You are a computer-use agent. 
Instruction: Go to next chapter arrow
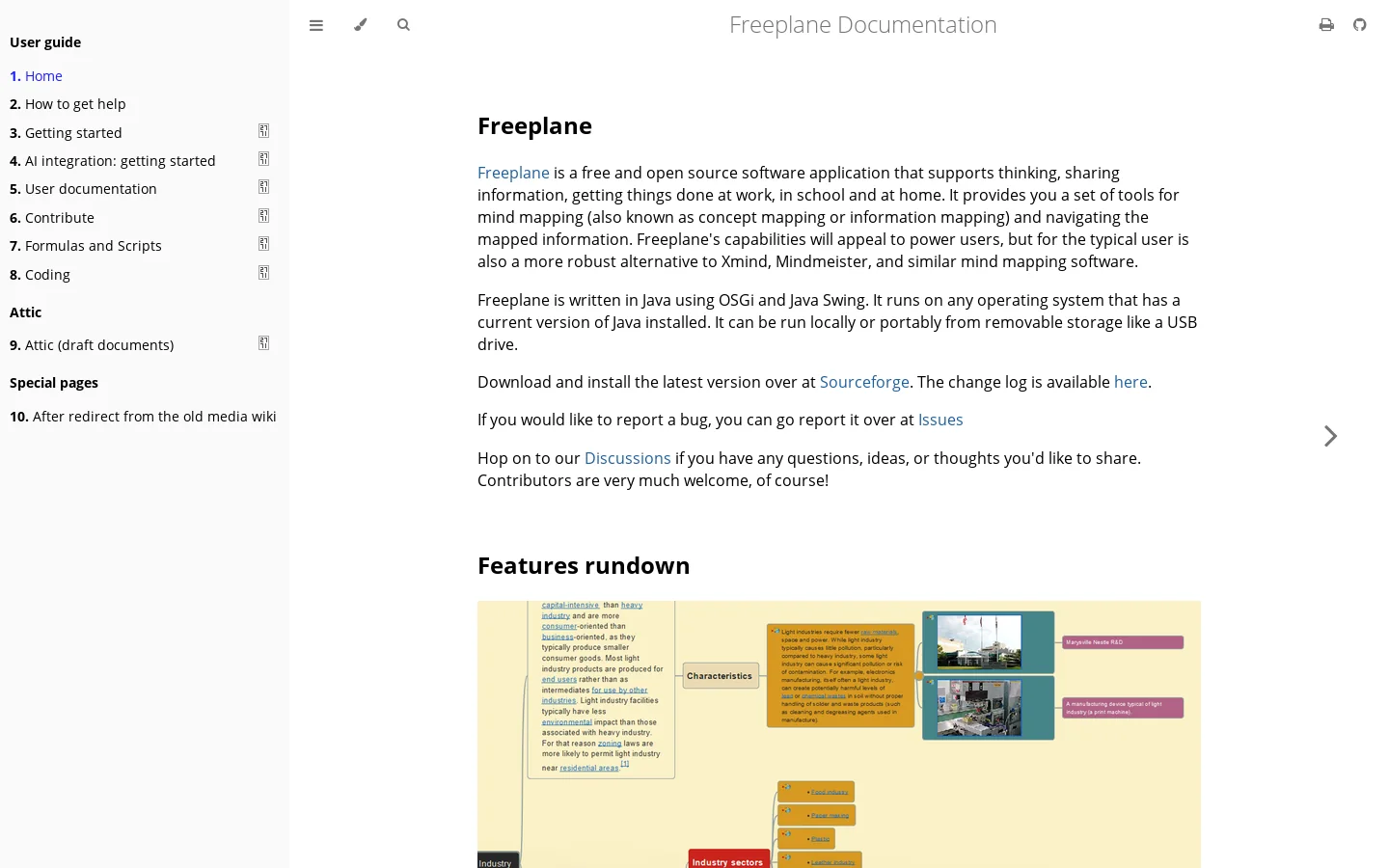click(x=1331, y=436)
